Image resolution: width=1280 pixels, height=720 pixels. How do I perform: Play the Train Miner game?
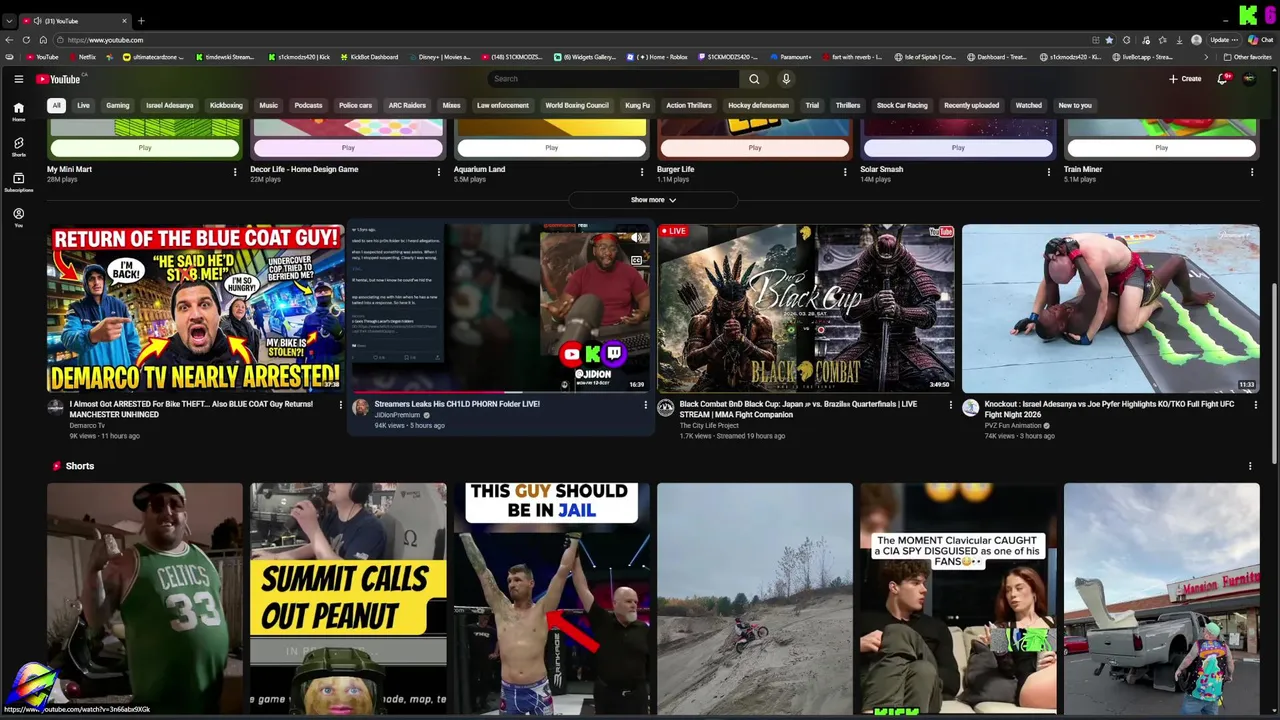coord(1161,148)
